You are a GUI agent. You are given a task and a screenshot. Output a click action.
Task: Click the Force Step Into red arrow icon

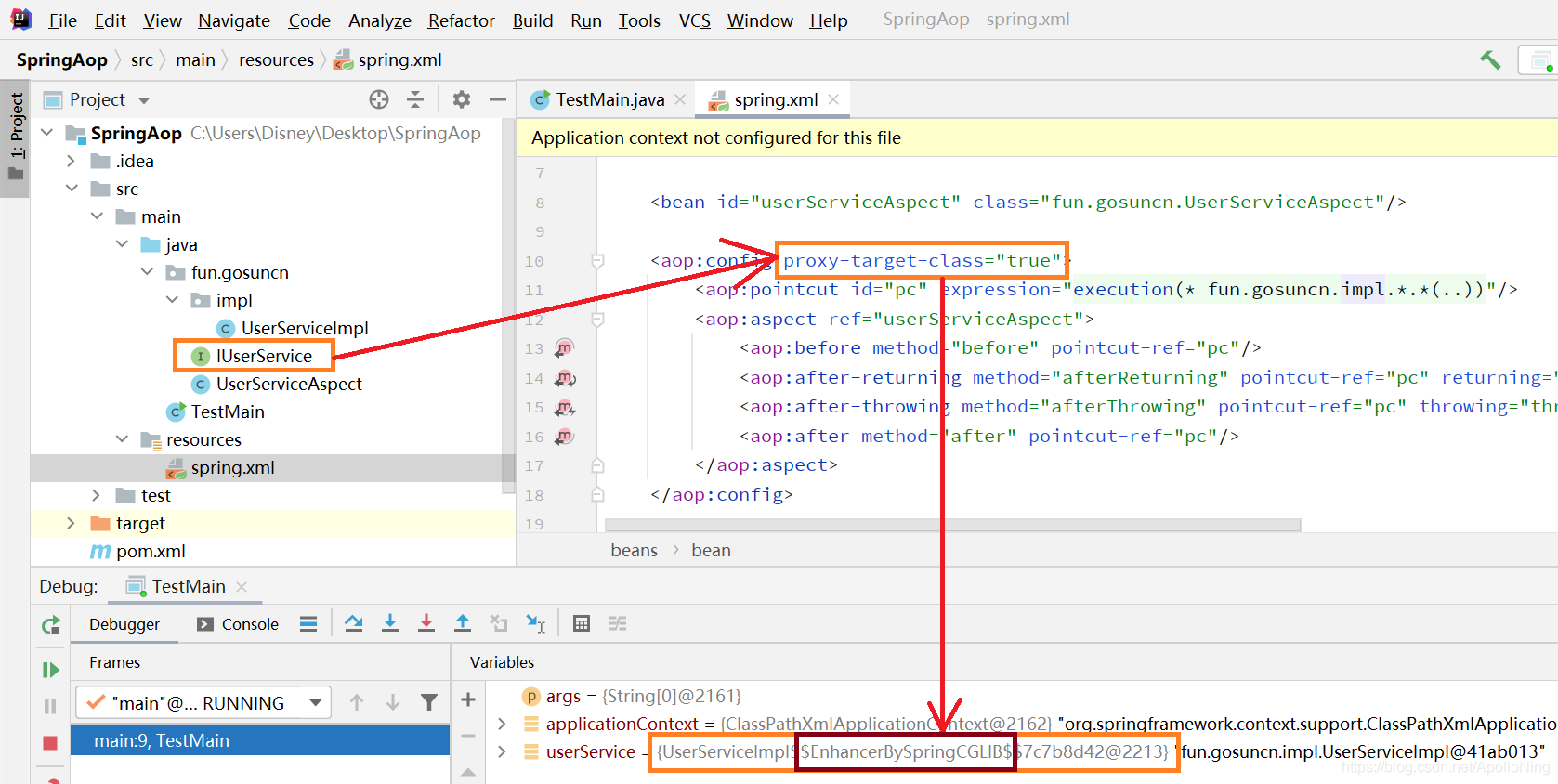click(426, 623)
